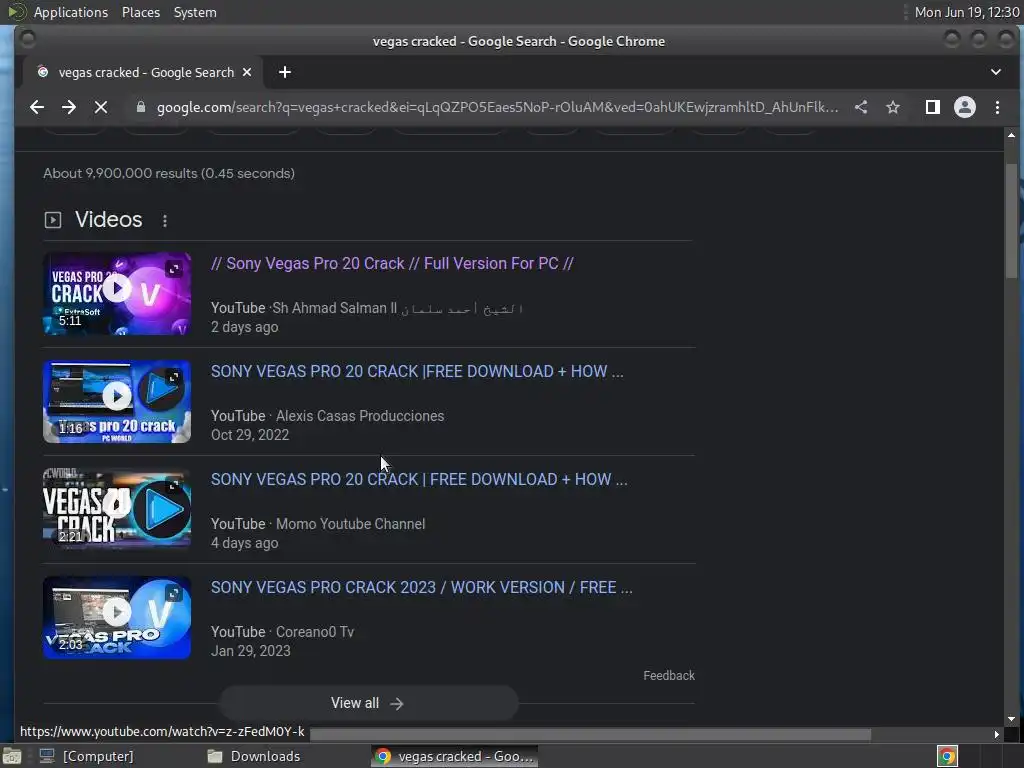Click the Videos section play icon

[x=53, y=220]
